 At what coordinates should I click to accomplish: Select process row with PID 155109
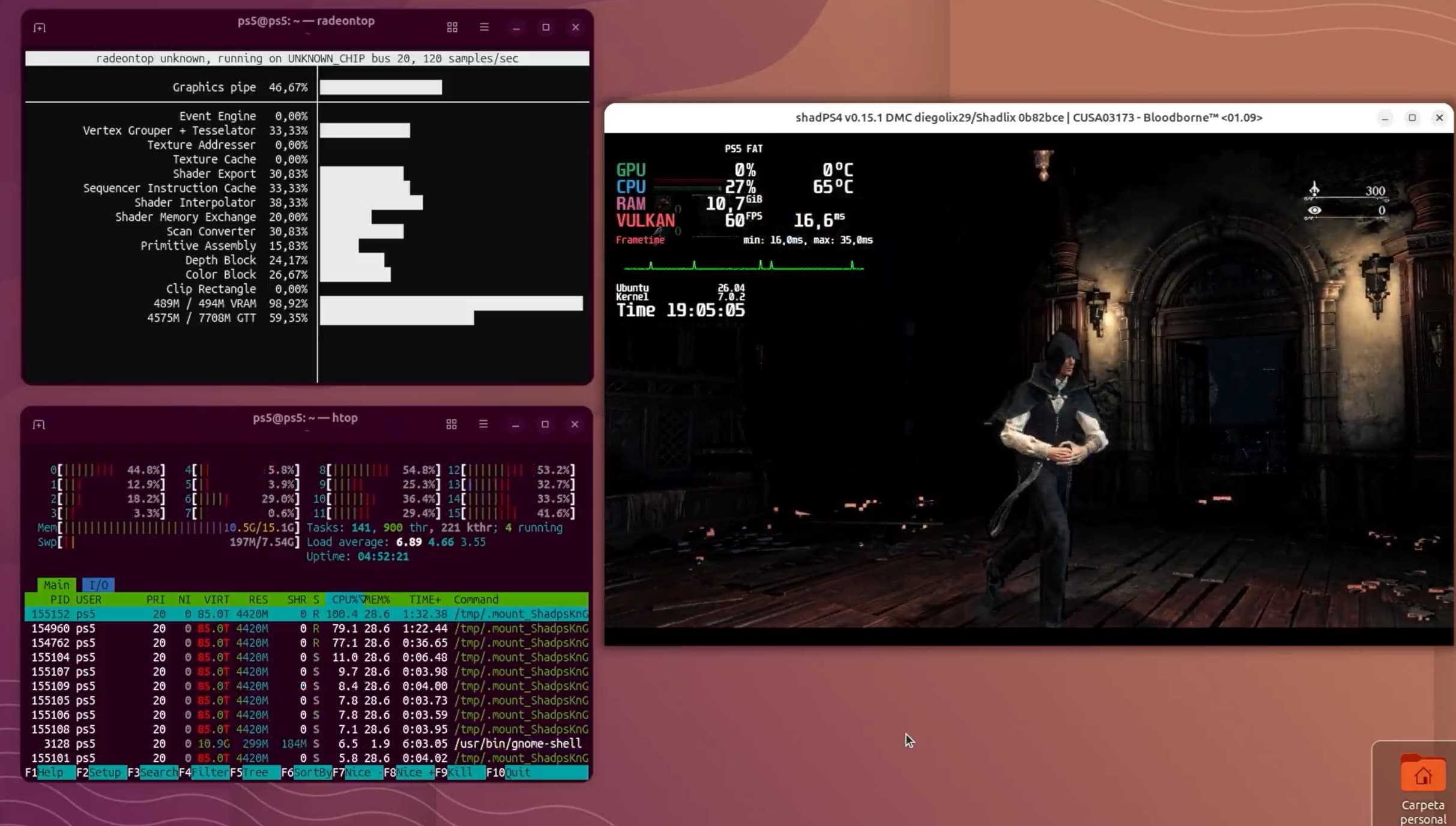pos(307,686)
